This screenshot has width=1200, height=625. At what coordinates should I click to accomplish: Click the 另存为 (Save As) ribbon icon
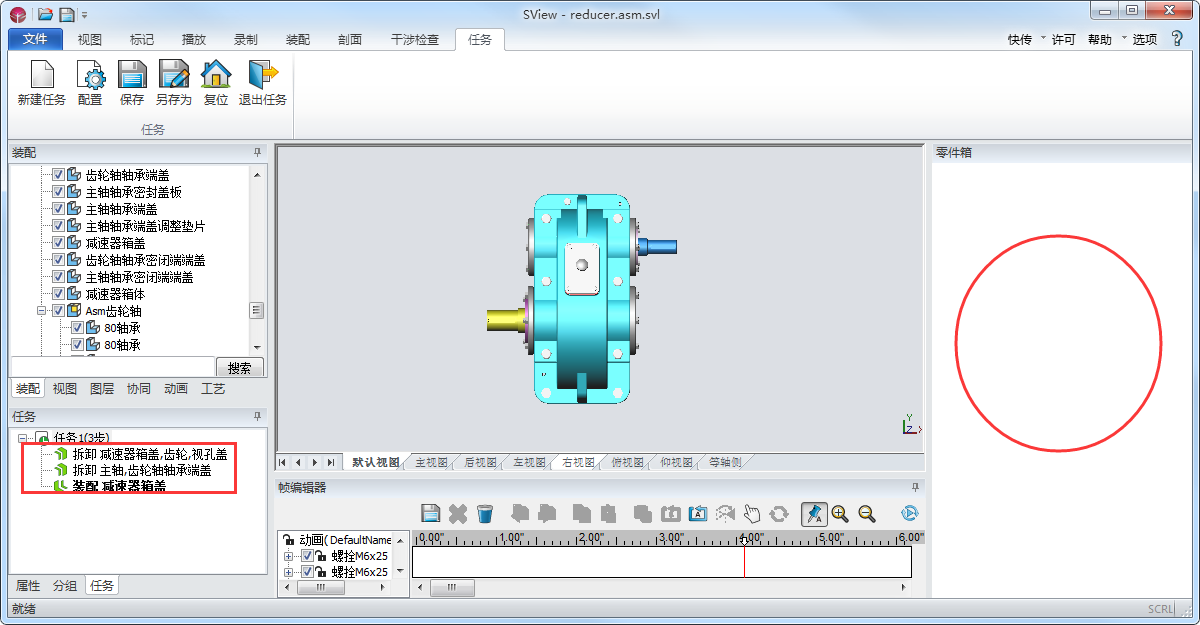(173, 75)
